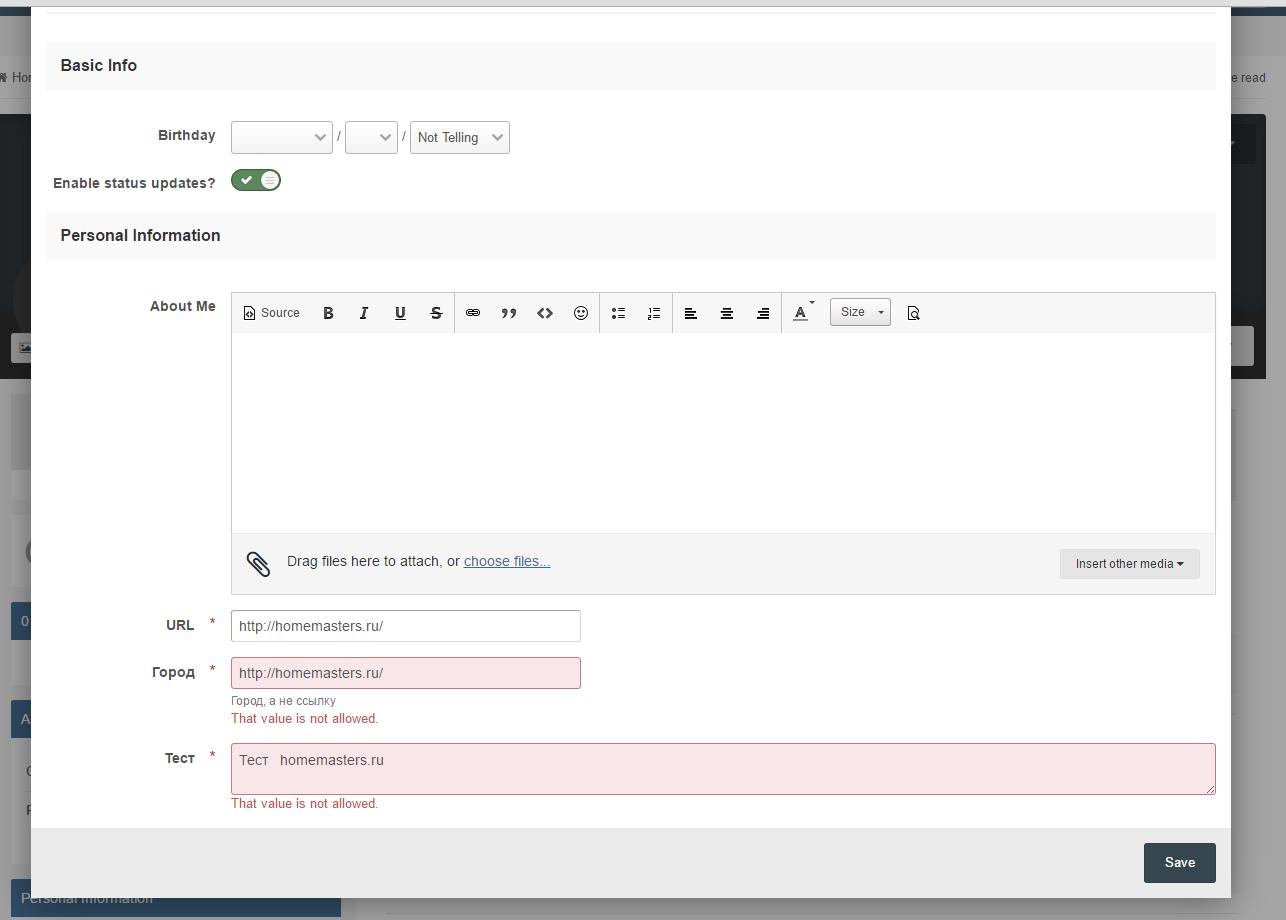The height and width of the screenshot is (920, 1286).
Task: Insert code snippet using code icon
Action: click(545, 313)
